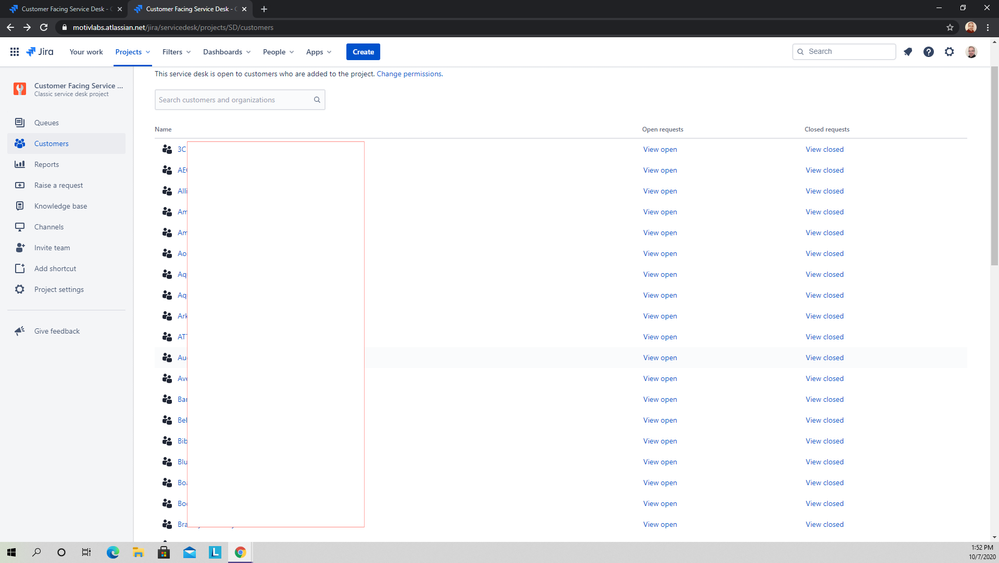Click the Name column header
Screen dimensions: 999x563
163,129
